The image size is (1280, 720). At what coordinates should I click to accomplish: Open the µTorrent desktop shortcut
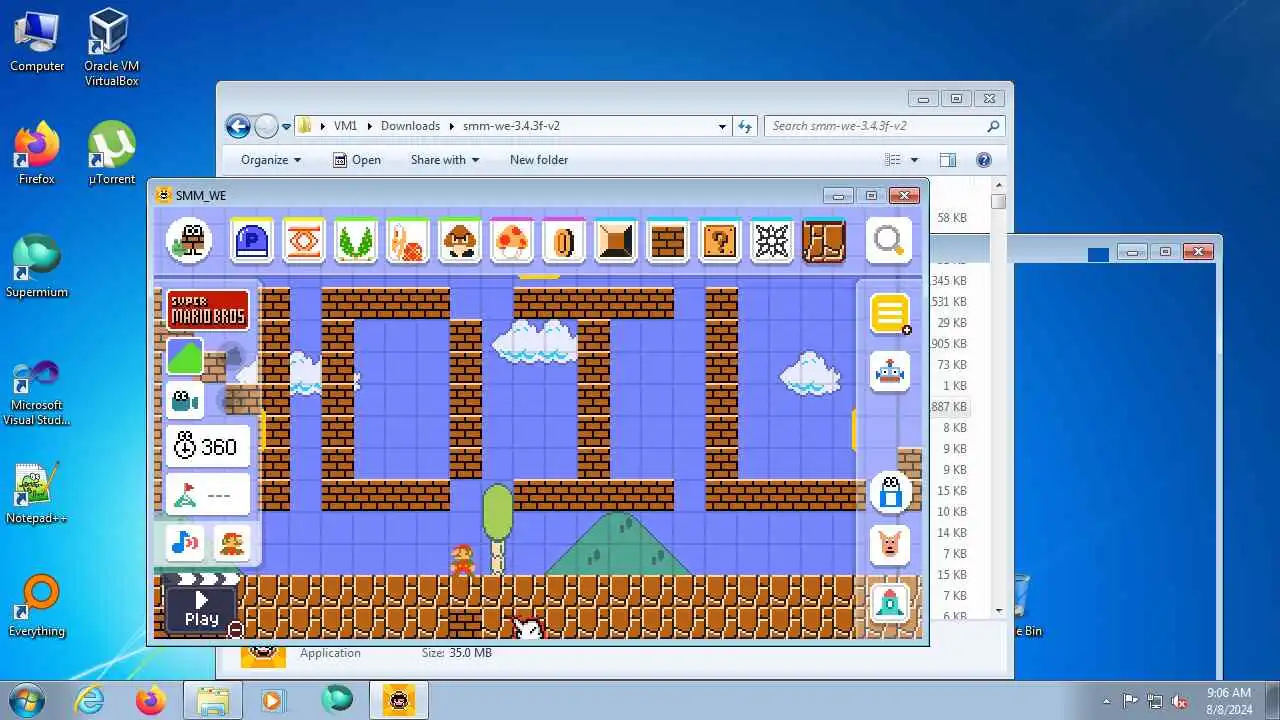[112, 153]
